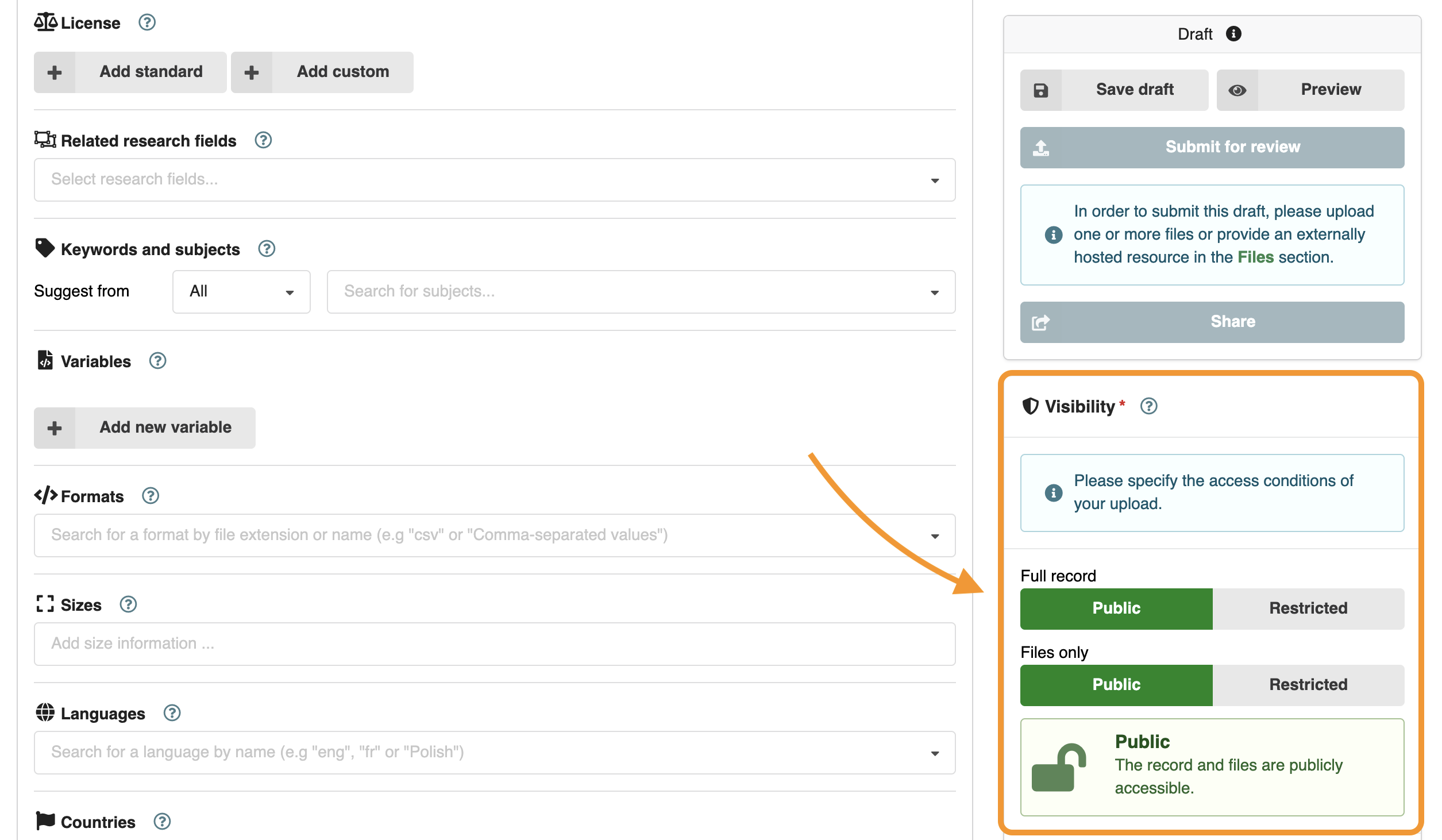Image resolution: width=1442 pixels, height=840 pixels.
Task: Click the Draft status info icon
Action: [x=1233, y=34]
